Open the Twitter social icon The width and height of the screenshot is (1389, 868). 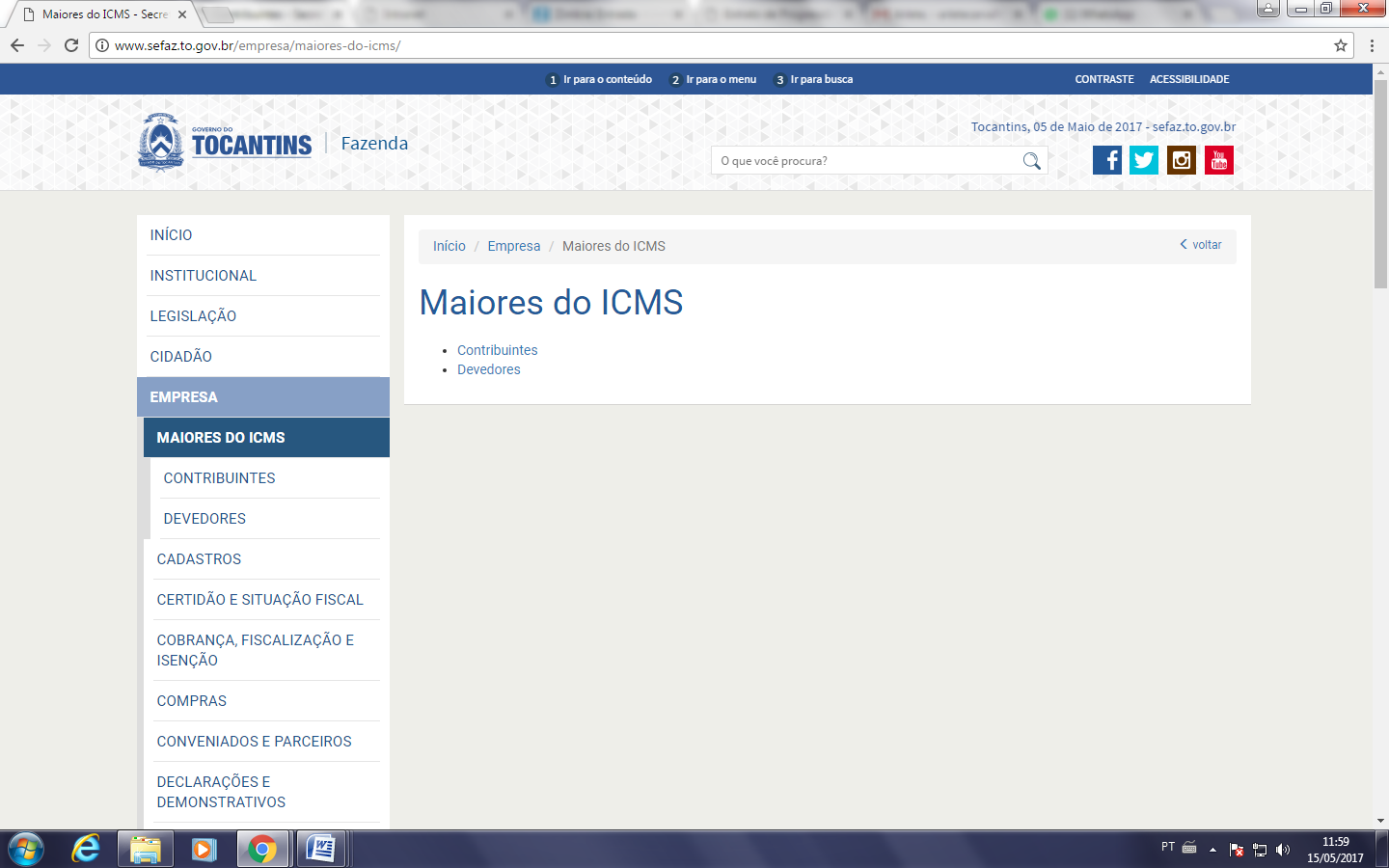[x=1144, y=160]
